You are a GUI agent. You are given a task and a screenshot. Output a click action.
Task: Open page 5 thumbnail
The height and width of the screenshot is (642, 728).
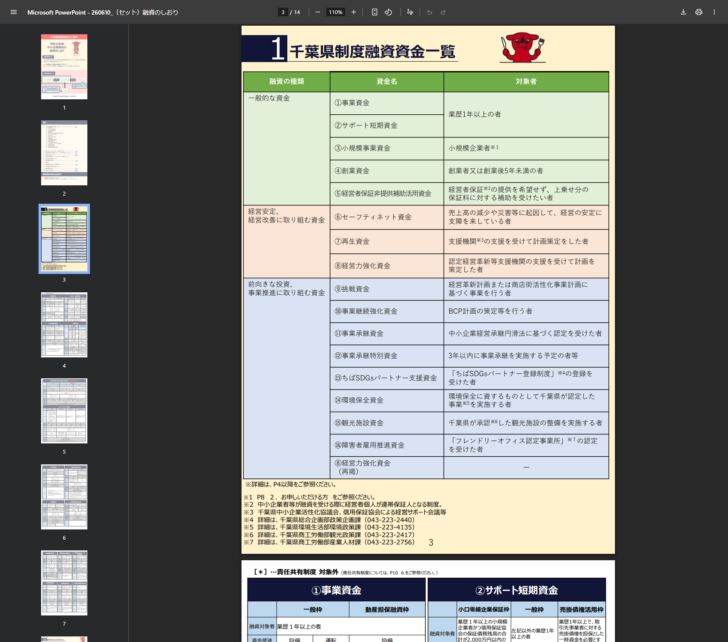pos(64,411)
